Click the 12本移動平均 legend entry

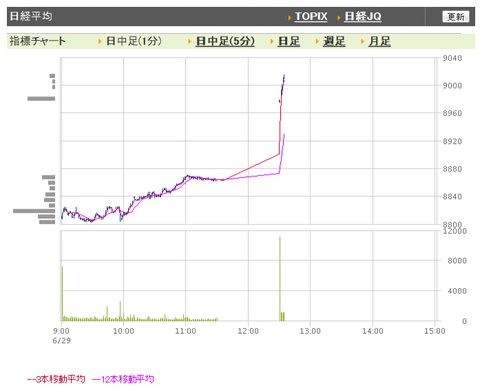coord(123,379)
